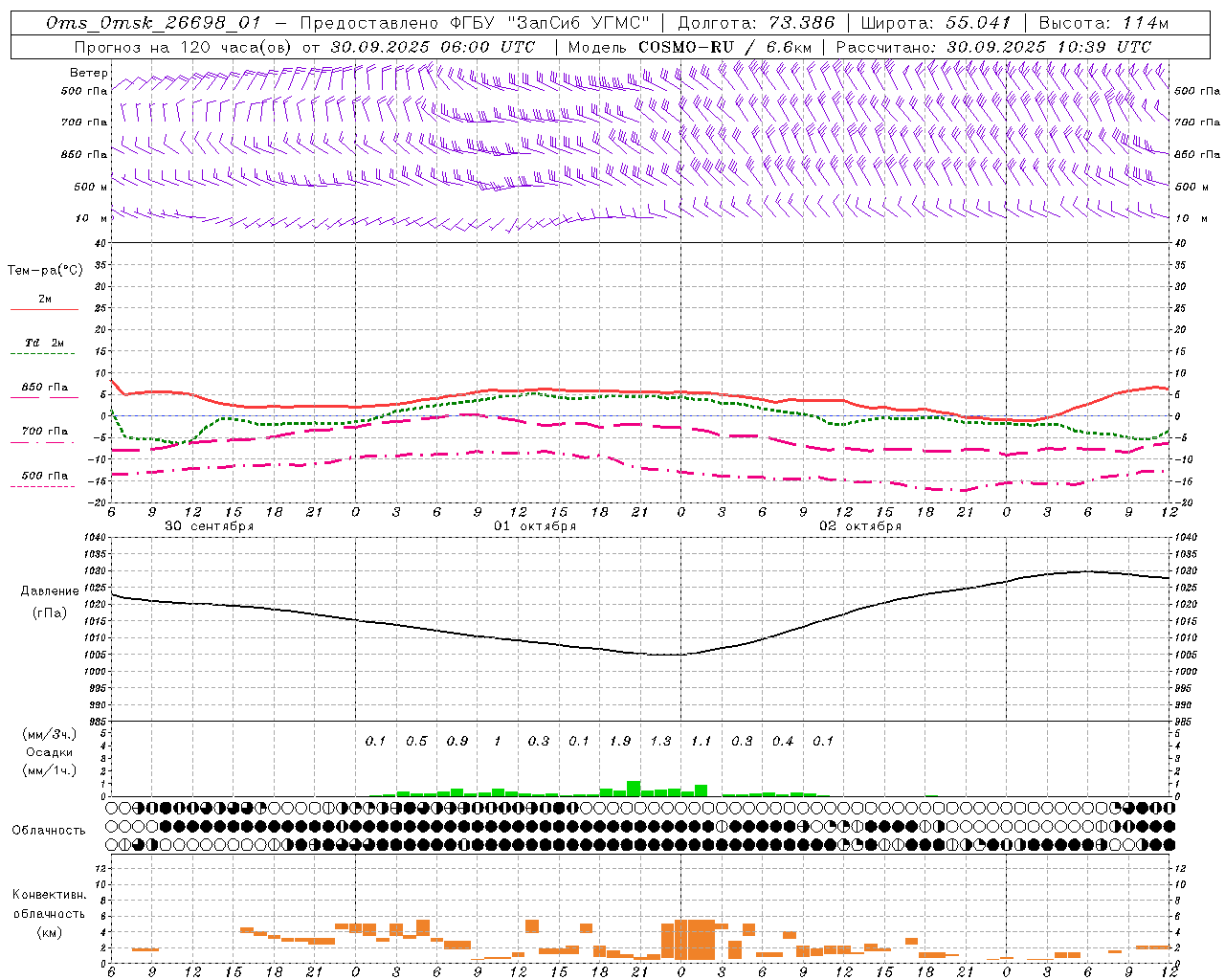1225x980 pixels.
Task: Click the station ID Oms_Omsk_26698_01 in header
Action: 153,23
